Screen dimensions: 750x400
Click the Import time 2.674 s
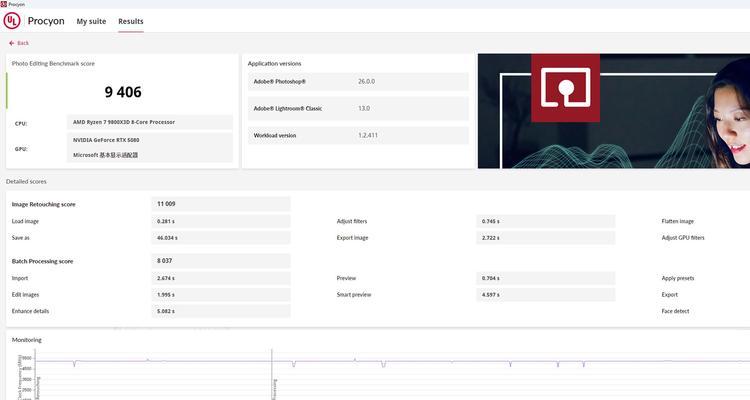(165, 278)
